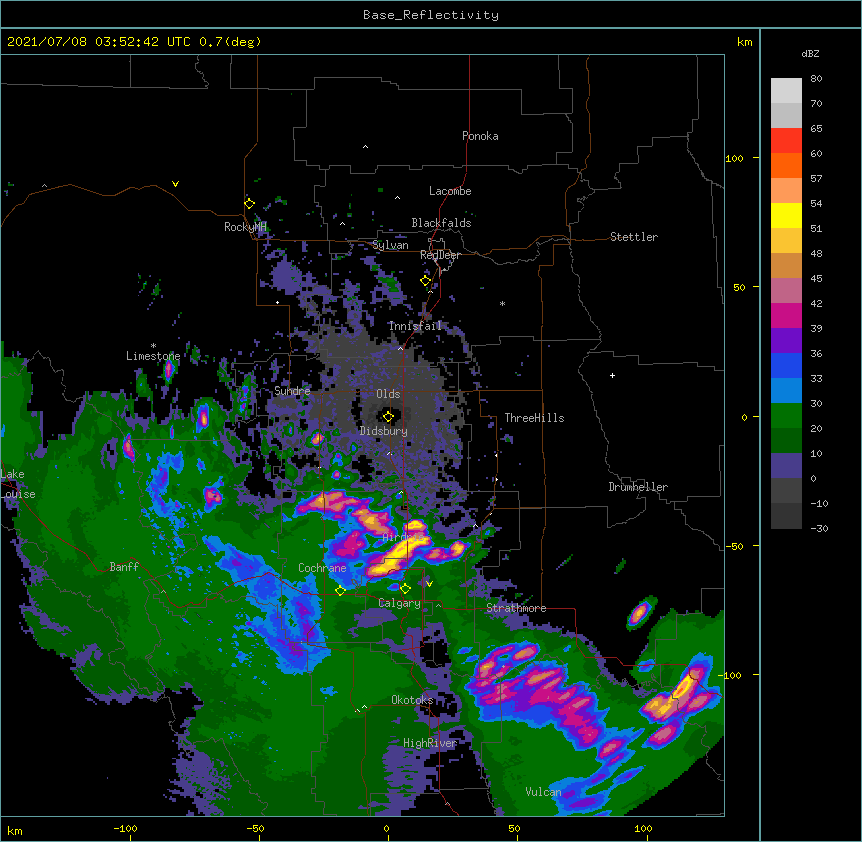Click the Base_Reflectivity title
Viewport: 862px width, 842px height.
(x=431, y=15)
